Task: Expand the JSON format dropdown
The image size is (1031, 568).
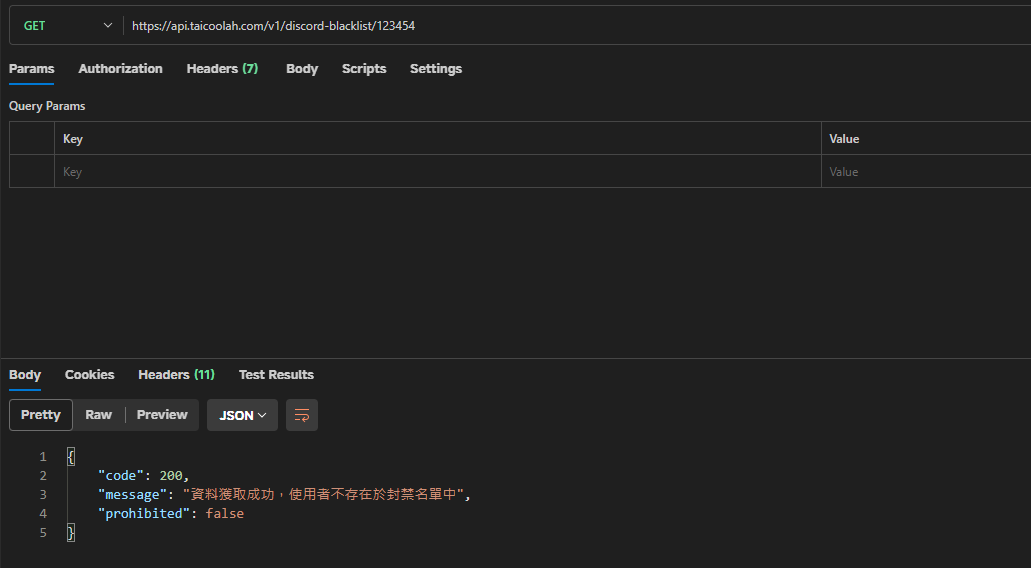Action: click(242, 415)
